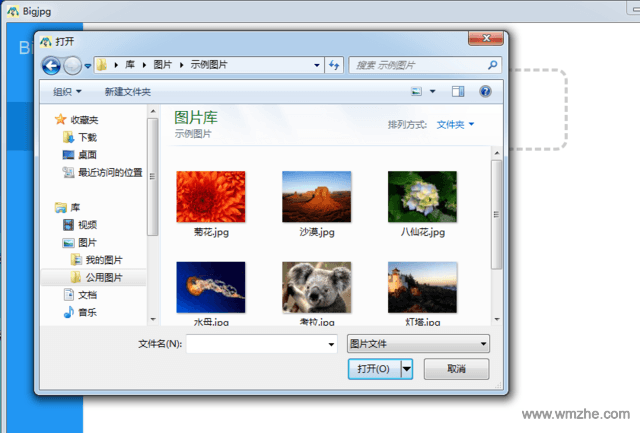
Task: Click the Back navigation arrow button
Action: coord(52,65)
